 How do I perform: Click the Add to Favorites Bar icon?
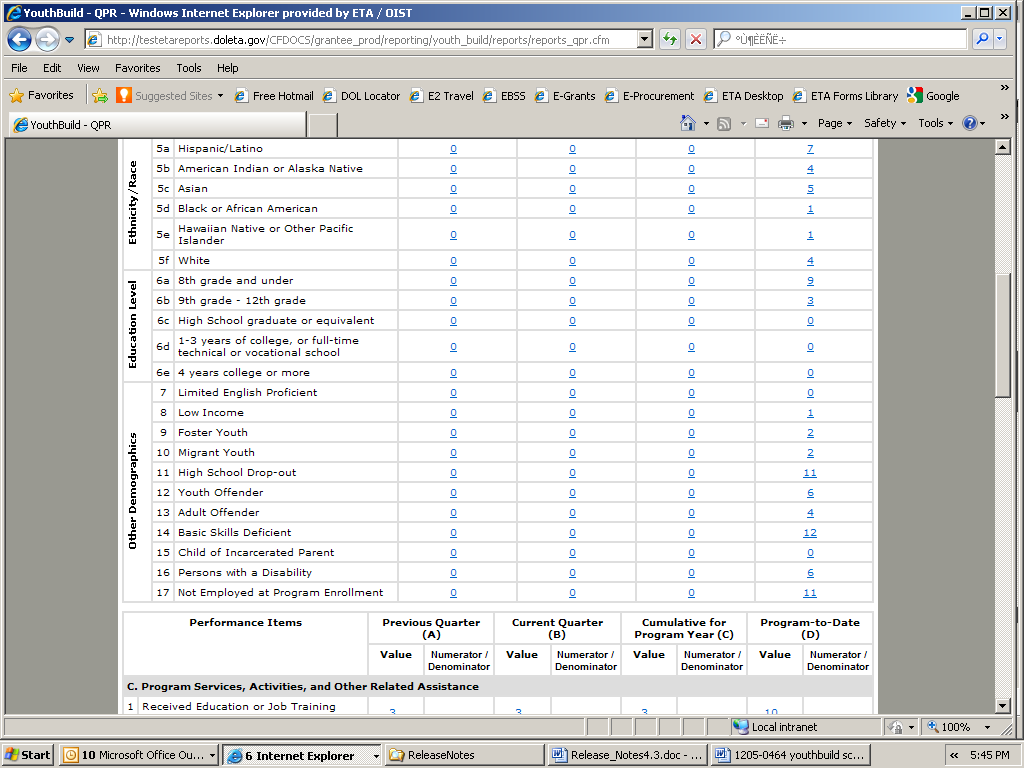[x=100, y=96]
